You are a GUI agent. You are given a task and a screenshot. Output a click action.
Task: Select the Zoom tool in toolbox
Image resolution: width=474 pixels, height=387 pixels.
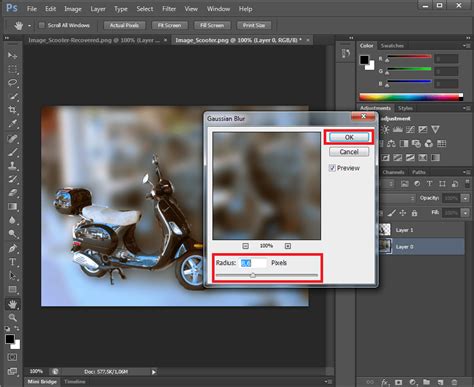point(12,317)
